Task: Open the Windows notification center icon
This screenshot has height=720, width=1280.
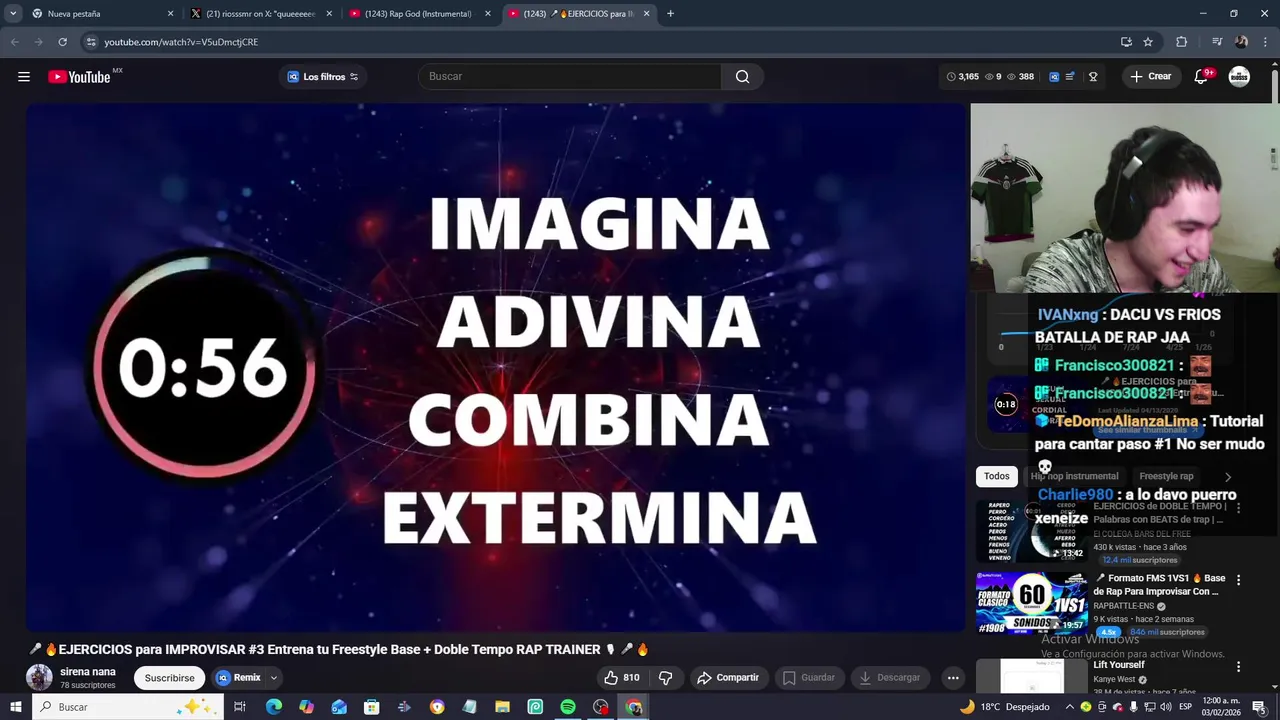Action: (x=1259, y=707)
